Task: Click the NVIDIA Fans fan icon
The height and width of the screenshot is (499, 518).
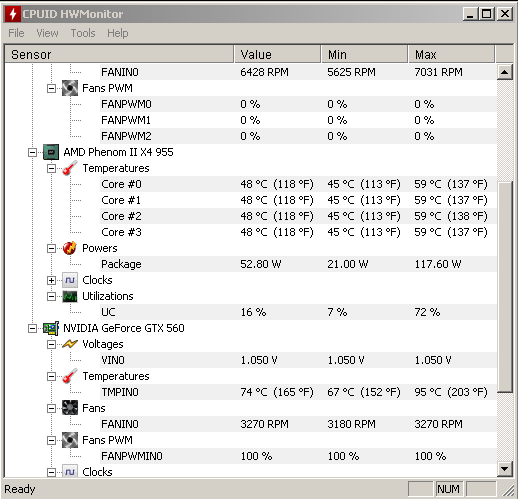Action: [x=70, y=408]
